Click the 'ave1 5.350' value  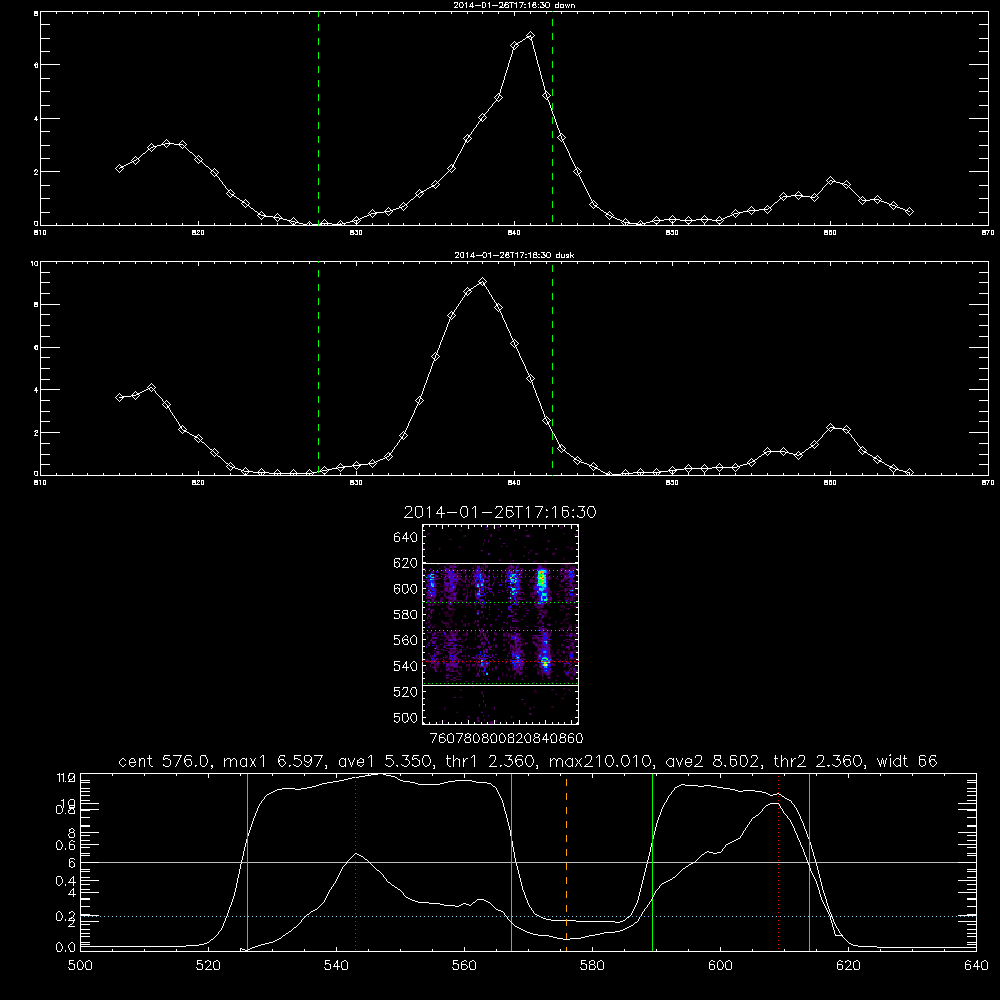pyautogui.click(x=383, y=761)
